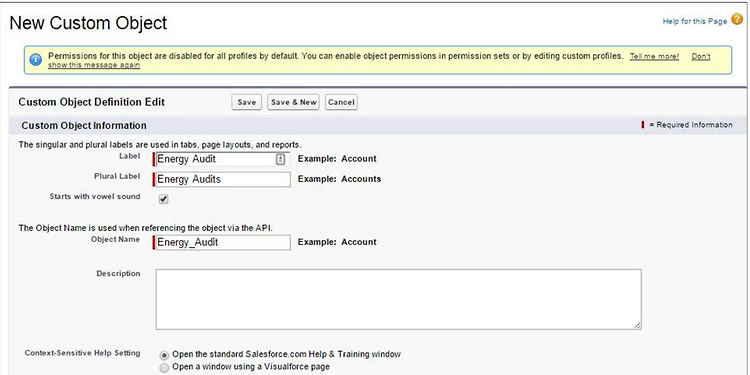Click the Custom Object Information section header
The height and width of the screenshot is (375, 750).
[84, 125]
